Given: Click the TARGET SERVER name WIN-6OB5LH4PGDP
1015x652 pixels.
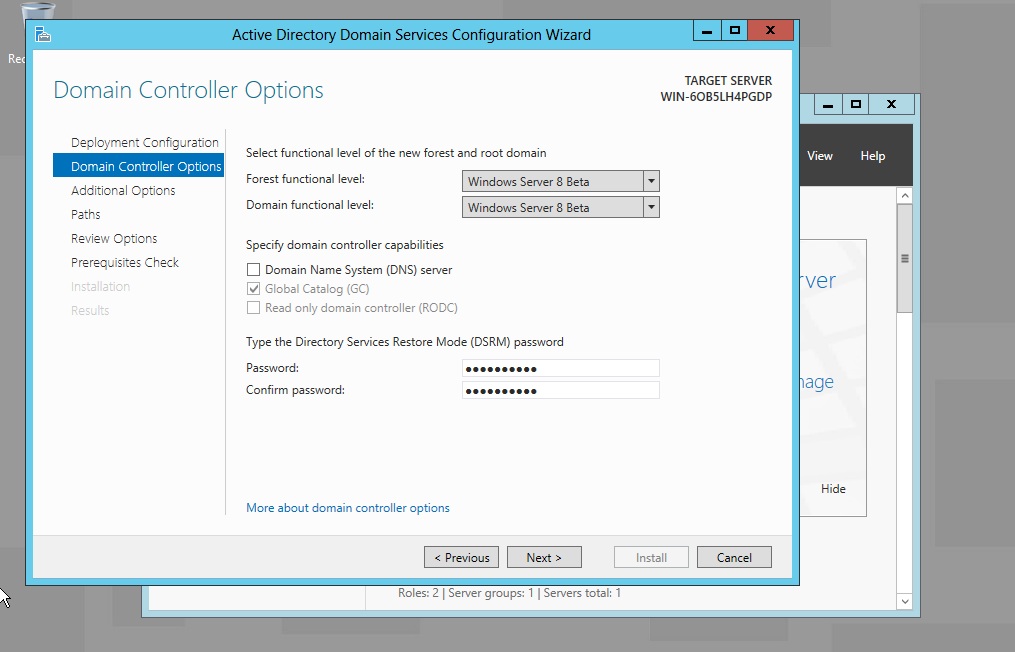Looking at the screenshot, I should point(716,97).
